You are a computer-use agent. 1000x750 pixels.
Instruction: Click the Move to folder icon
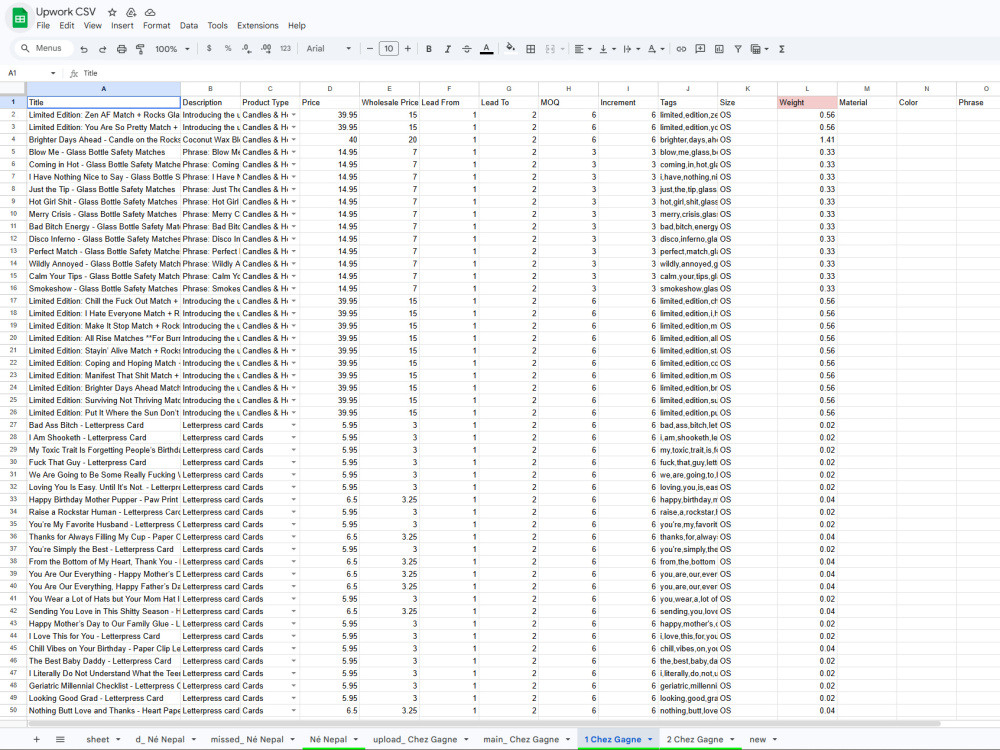(131, 12)
